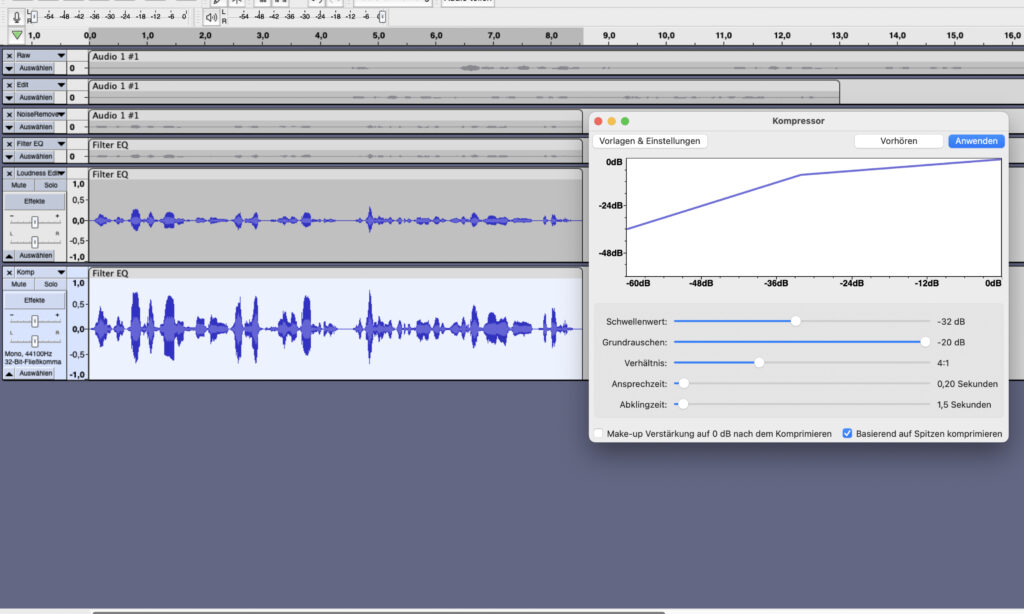Click the Komp track waveform
The width and height of the screenshot is (1024, 614).
pos(336,329)
